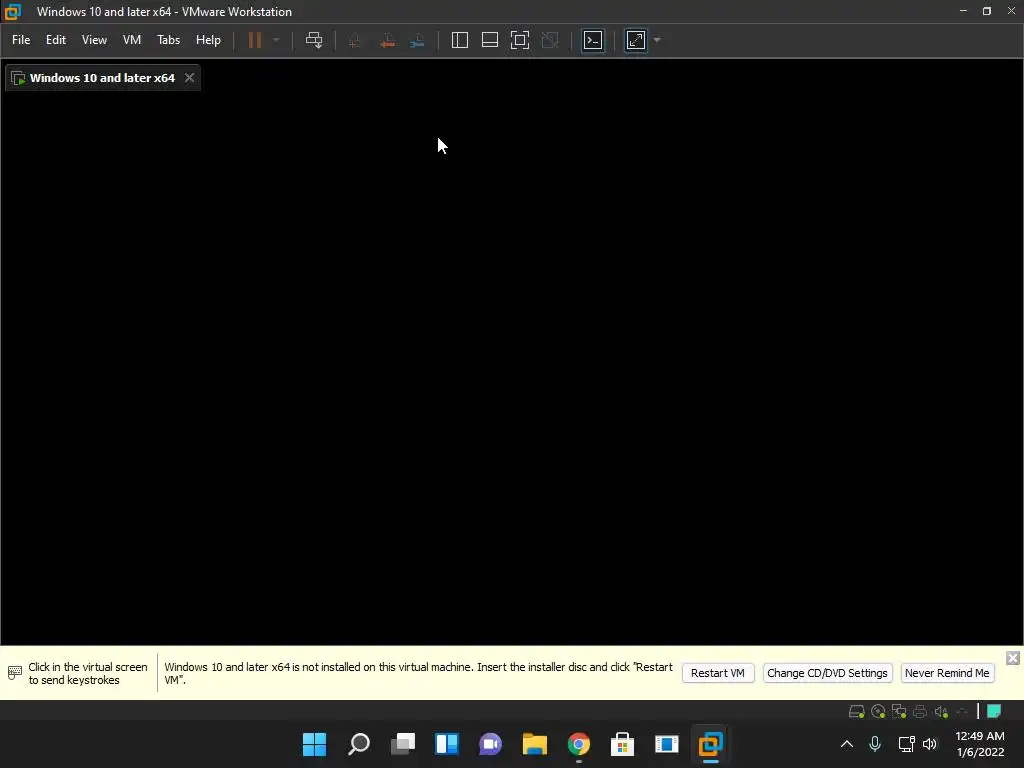Click inside the black virtual screen
The width and height of the screenshot is (1024, 768).
tap(512, 366)
